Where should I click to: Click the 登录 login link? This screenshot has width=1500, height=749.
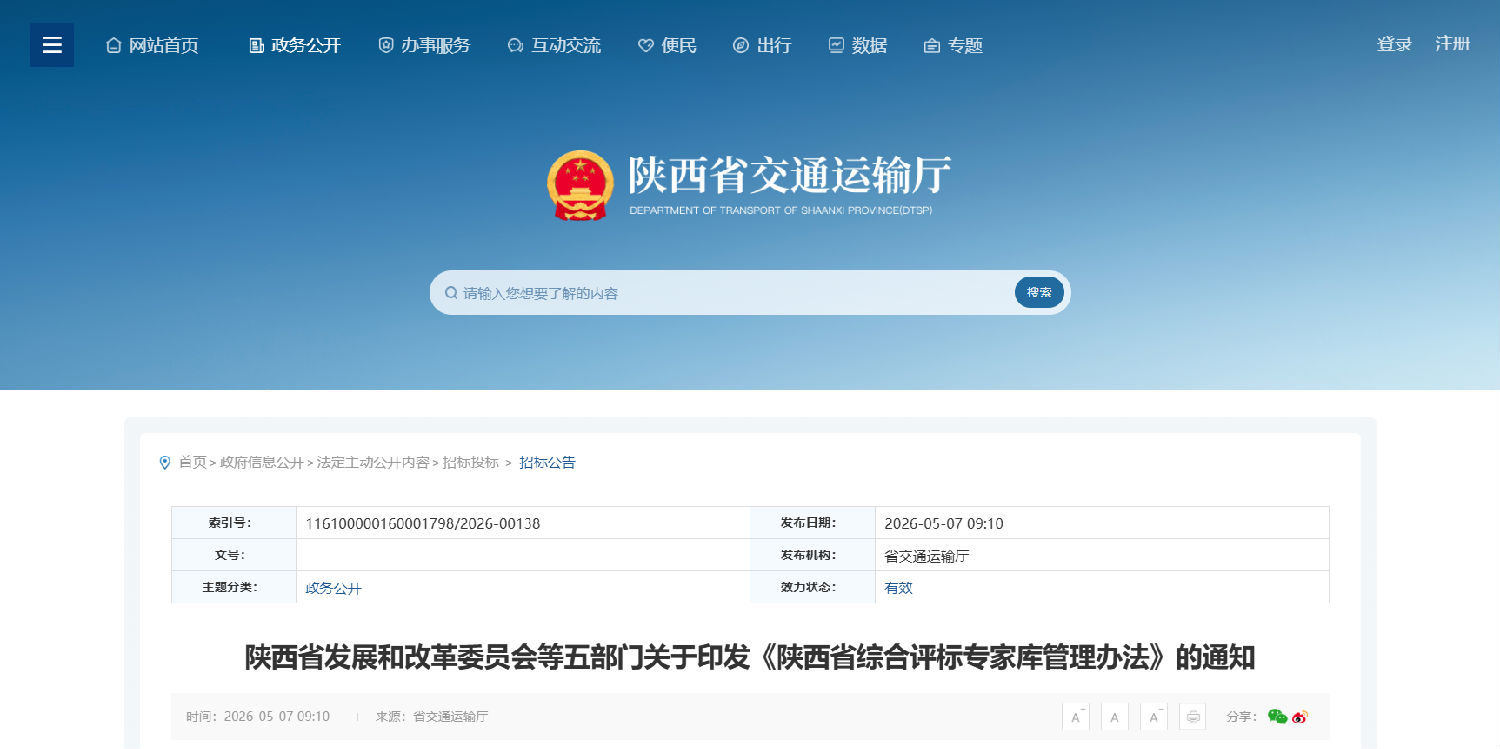coord(1394,44)
